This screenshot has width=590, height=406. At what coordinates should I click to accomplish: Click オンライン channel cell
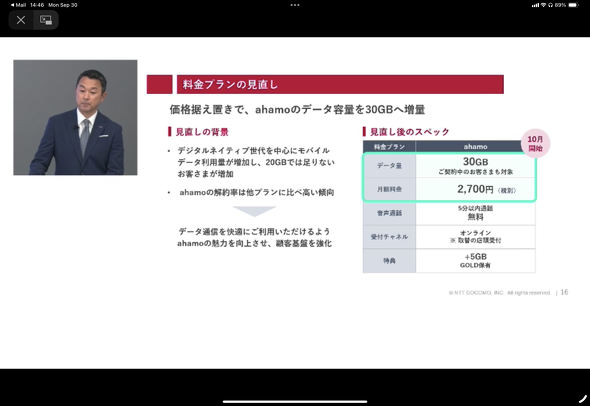476,237
